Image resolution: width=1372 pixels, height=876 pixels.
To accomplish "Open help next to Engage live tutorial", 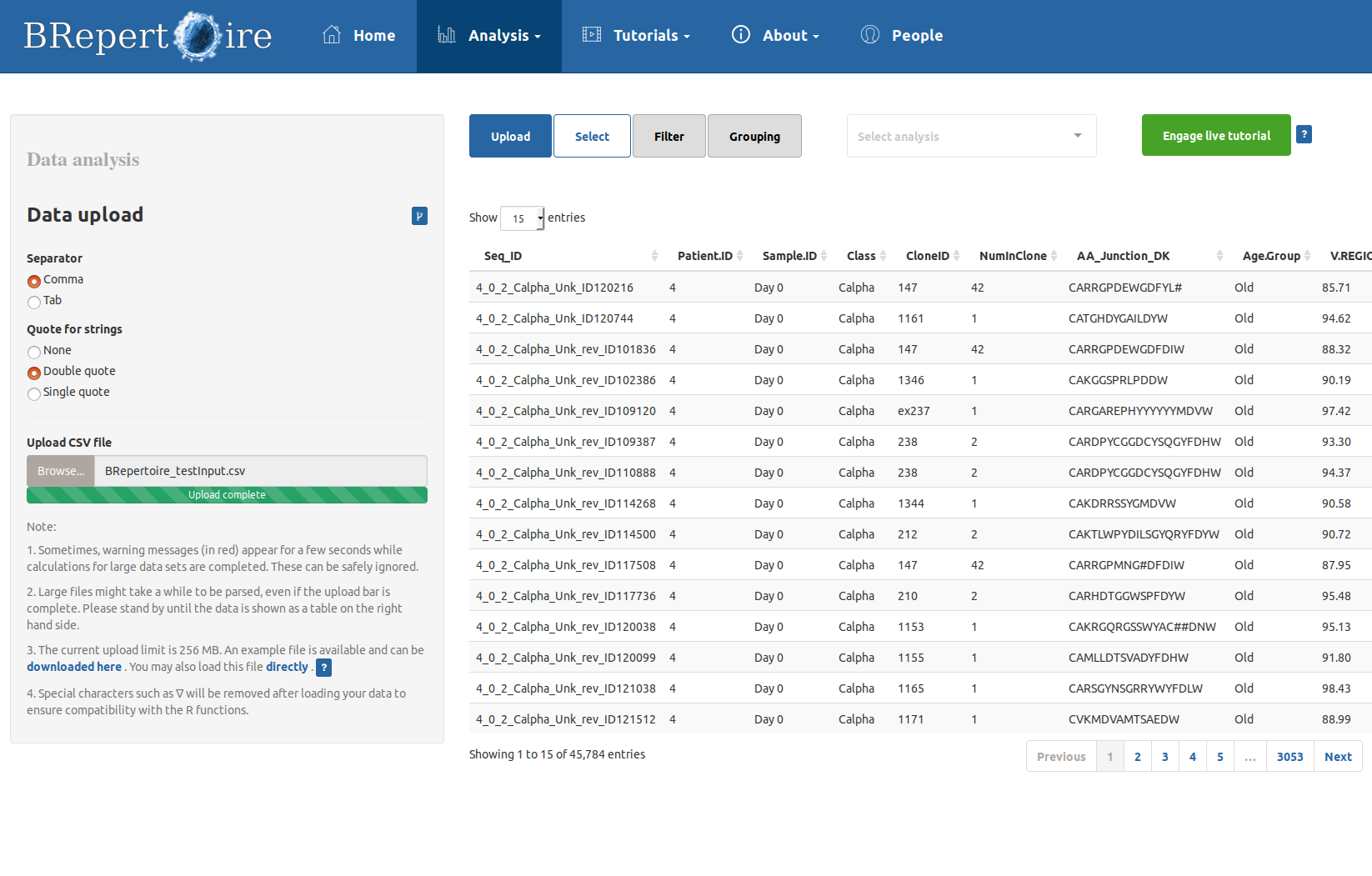I will (x=1304, y=134).
